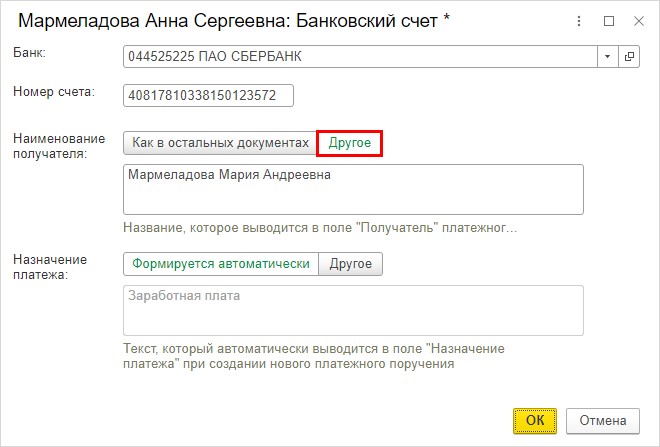660x447 pixels.
Task: Click the 'Банк:' field label
Action: point(29,53)
